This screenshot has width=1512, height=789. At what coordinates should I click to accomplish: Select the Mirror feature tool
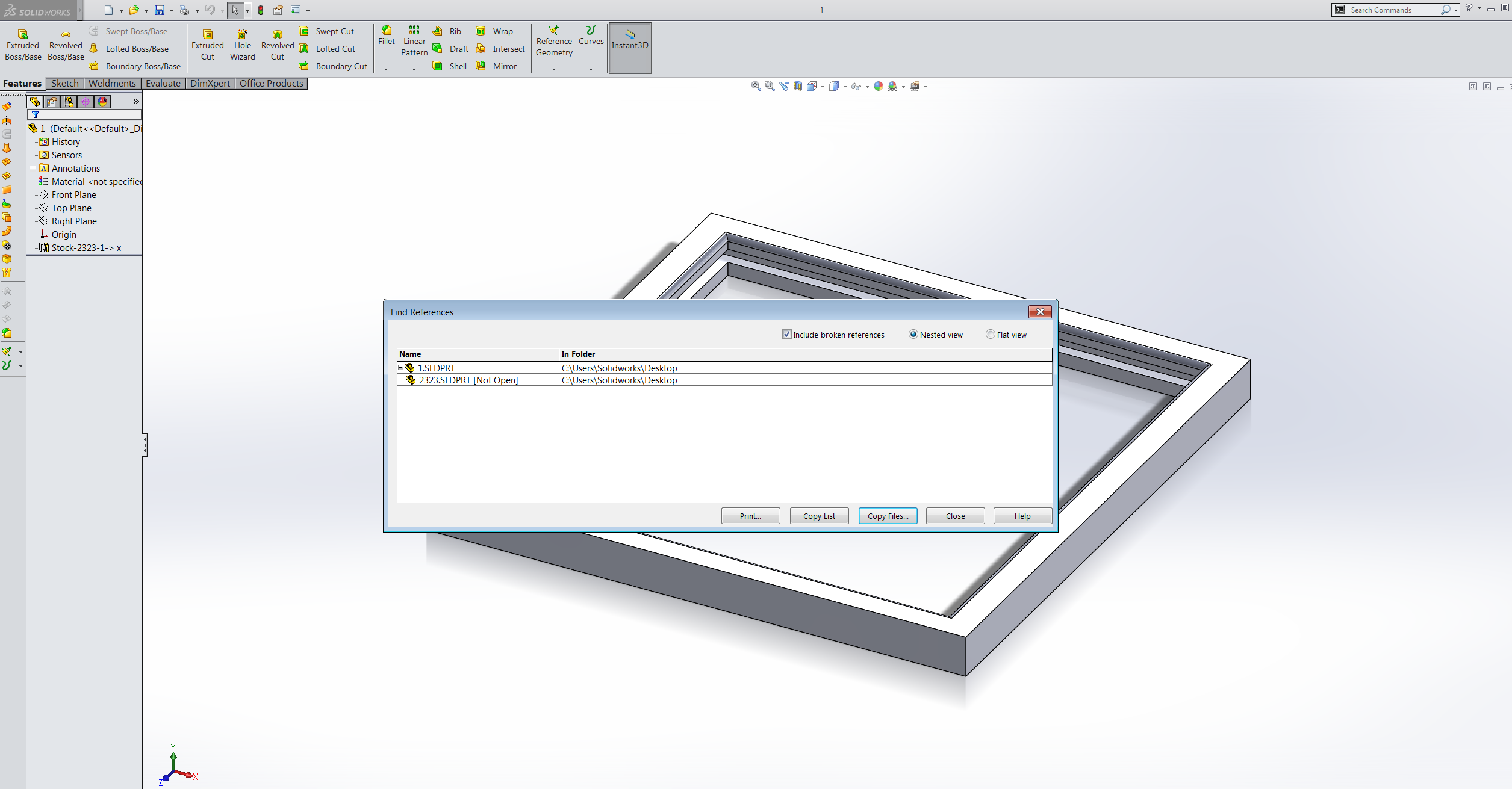481,66
